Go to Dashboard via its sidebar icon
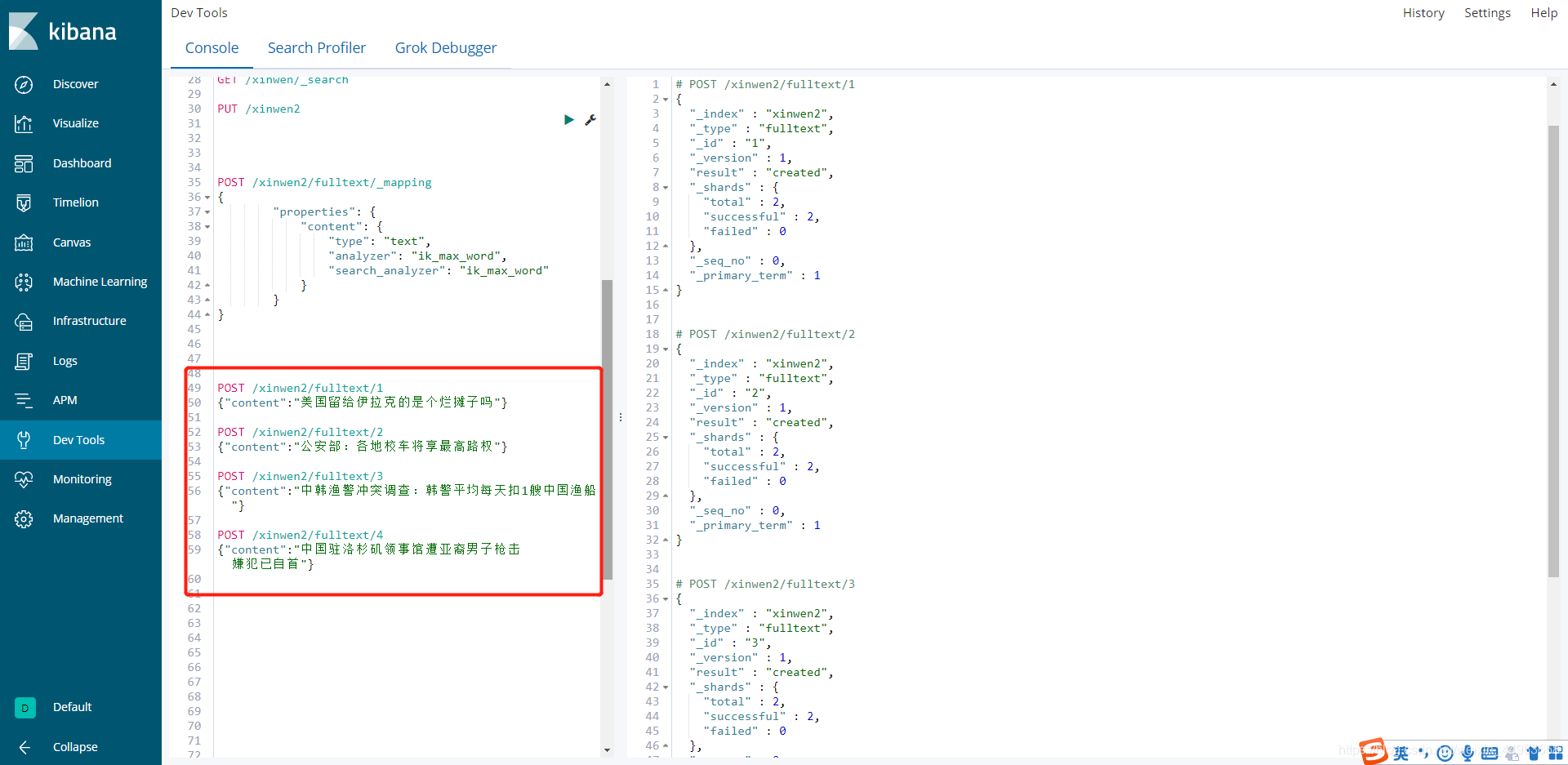 coord(24,163)
